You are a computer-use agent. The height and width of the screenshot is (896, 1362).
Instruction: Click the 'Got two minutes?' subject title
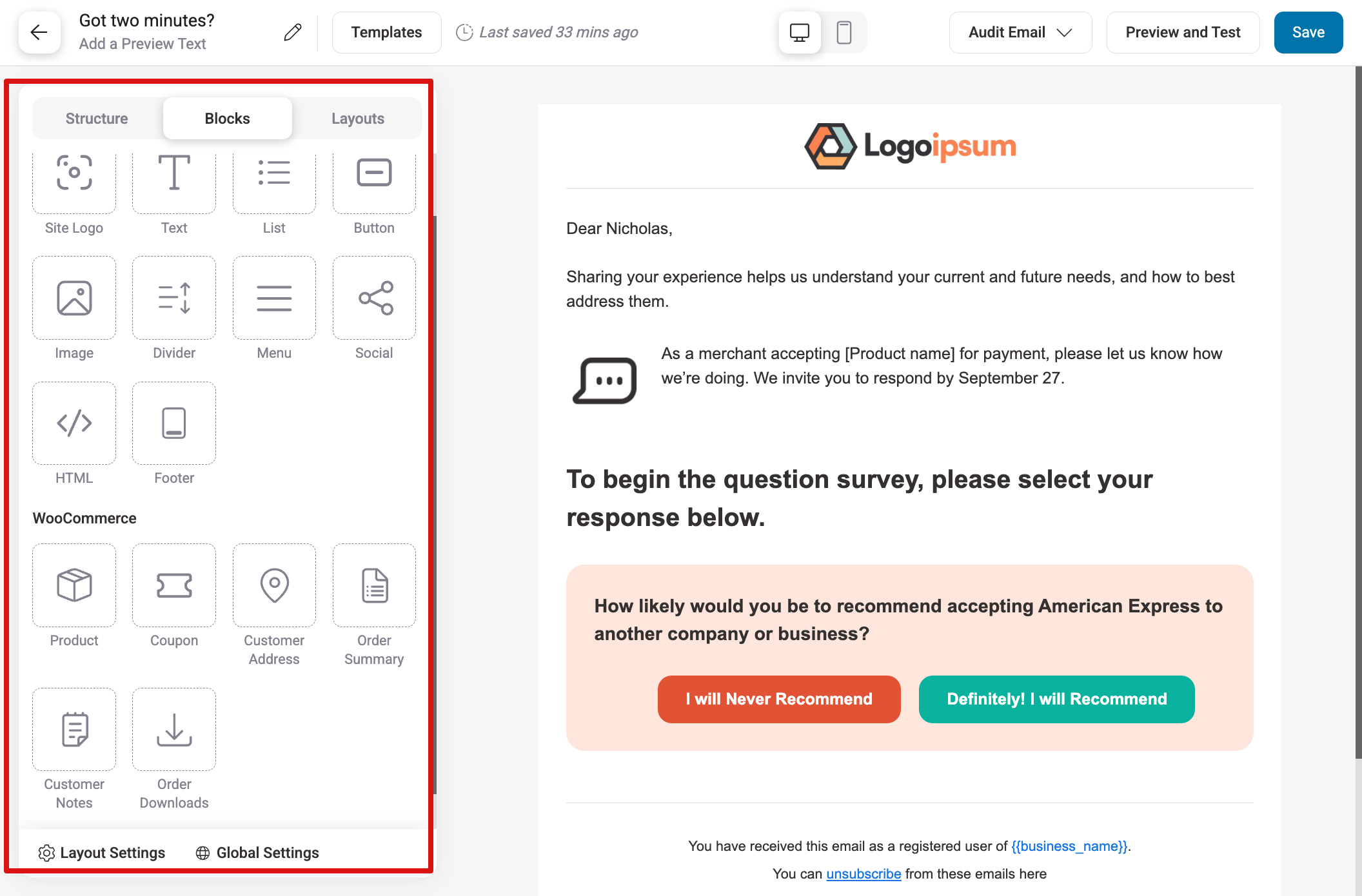point(146,21)
